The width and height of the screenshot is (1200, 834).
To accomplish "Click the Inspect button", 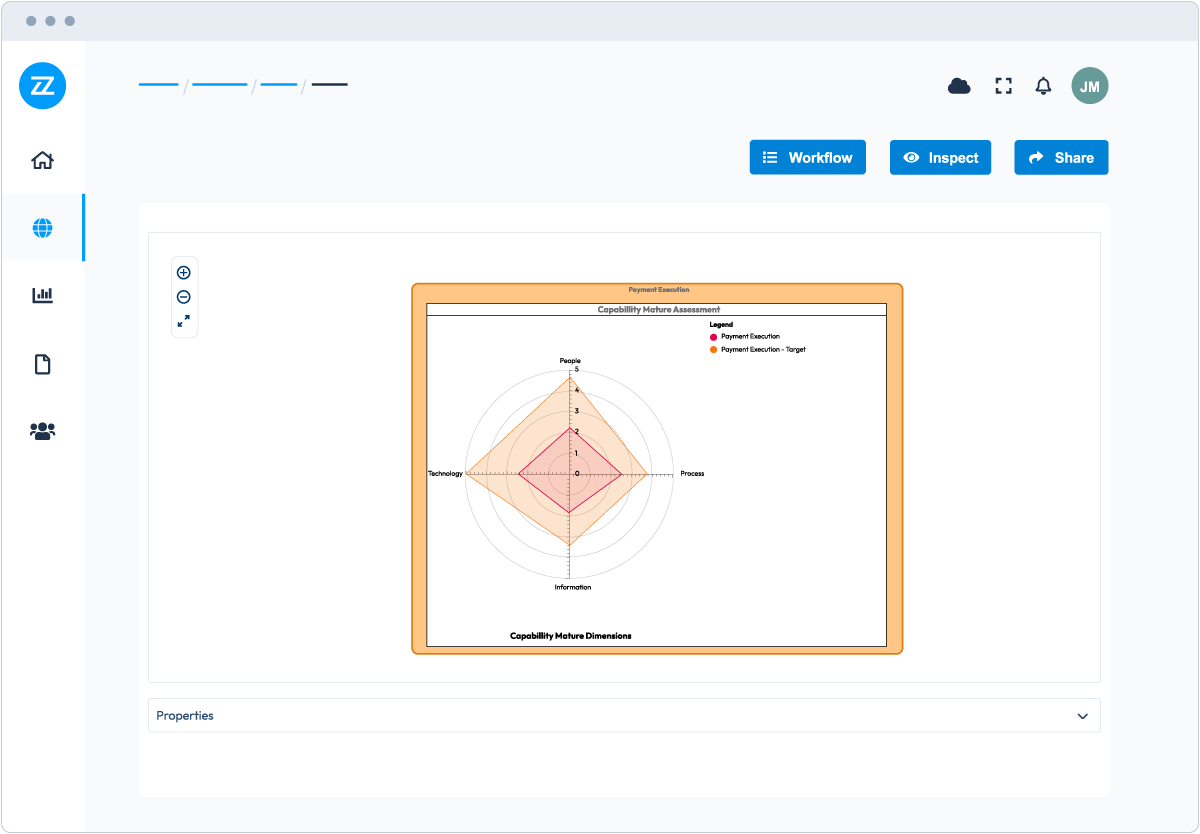I will tap(940, 158).
